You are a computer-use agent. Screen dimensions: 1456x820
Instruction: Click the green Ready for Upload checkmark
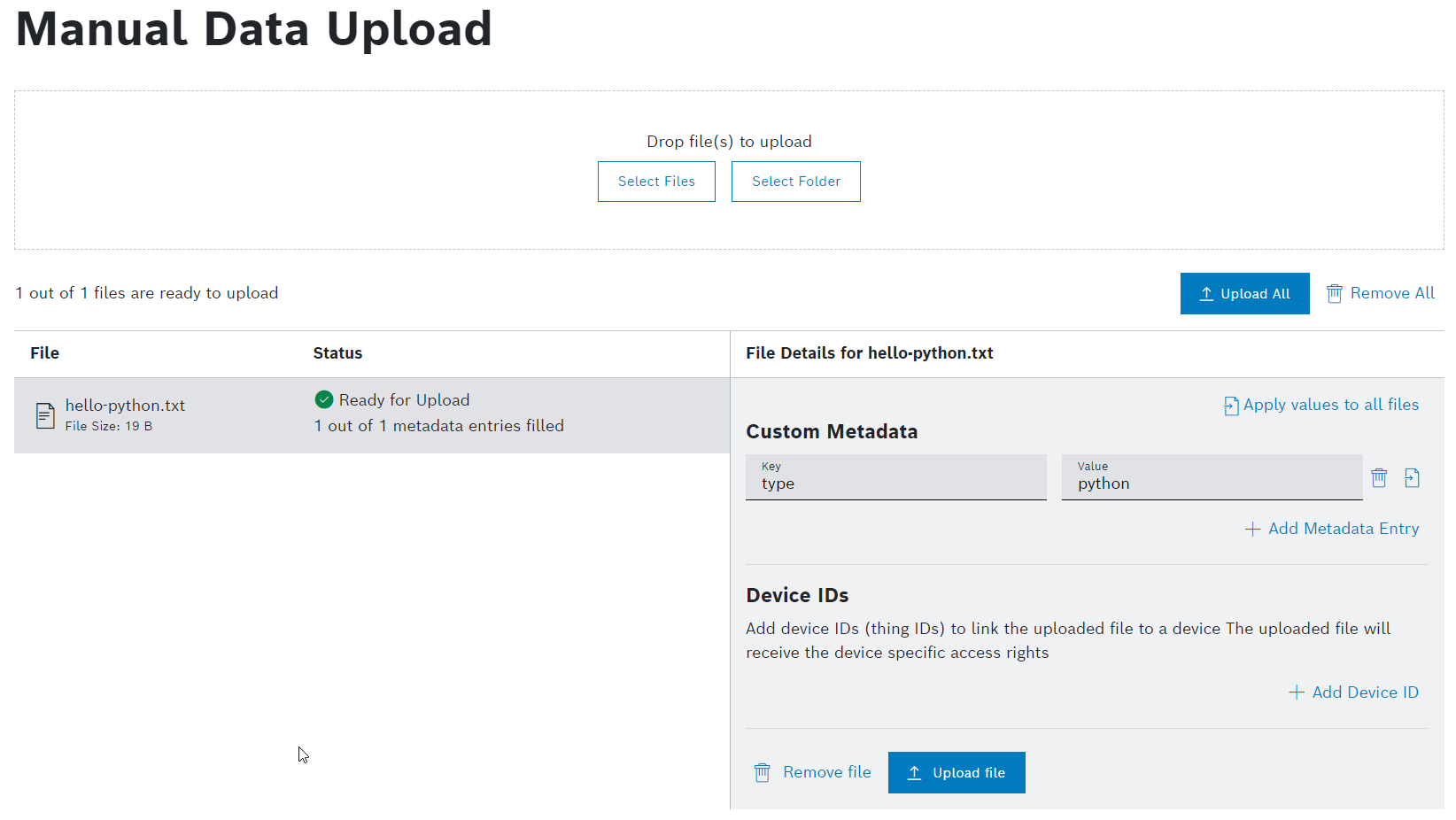324,400
